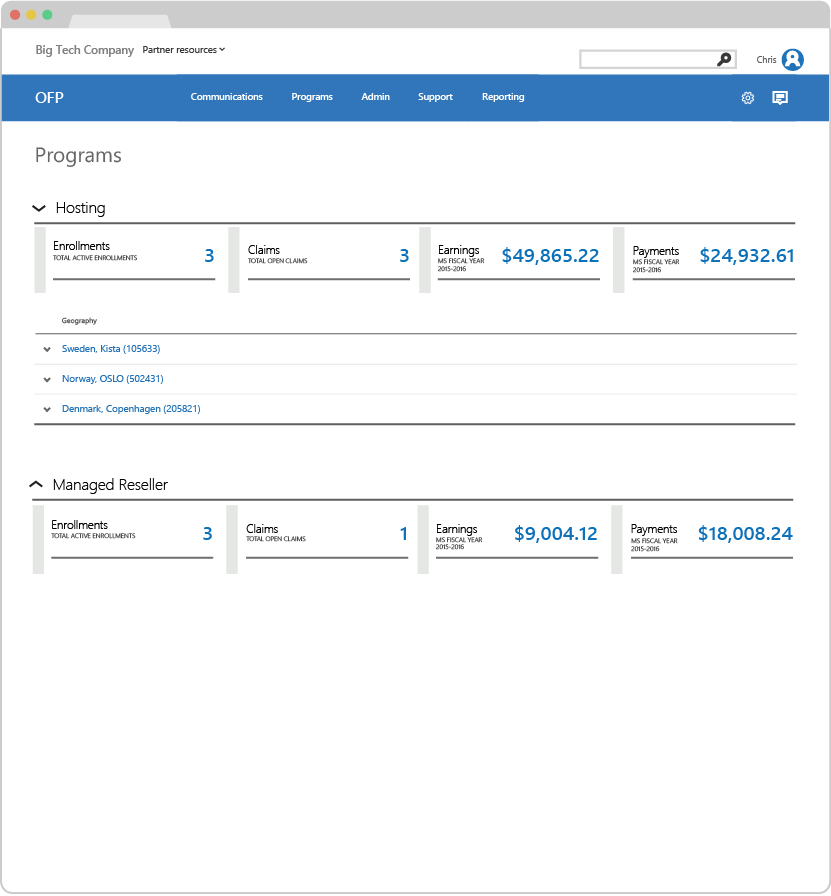
Task: Go to the Programs menu item
Action: [312, 97]
